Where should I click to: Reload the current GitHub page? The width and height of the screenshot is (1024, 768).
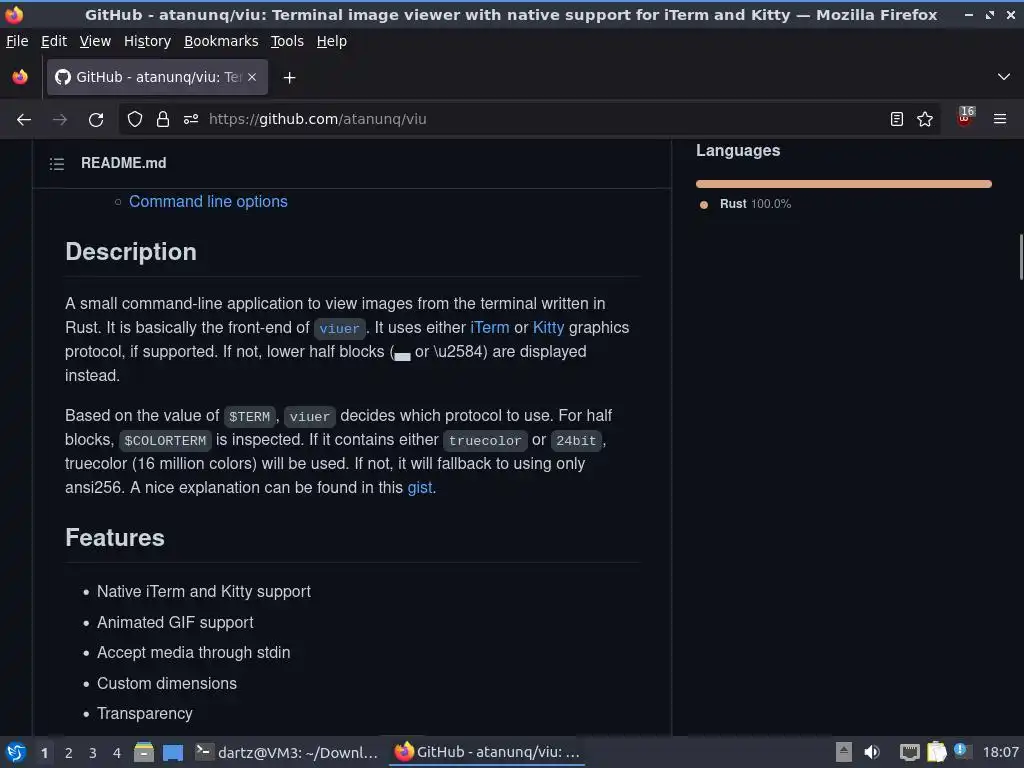pyautogui.click(x=96, y=120)
